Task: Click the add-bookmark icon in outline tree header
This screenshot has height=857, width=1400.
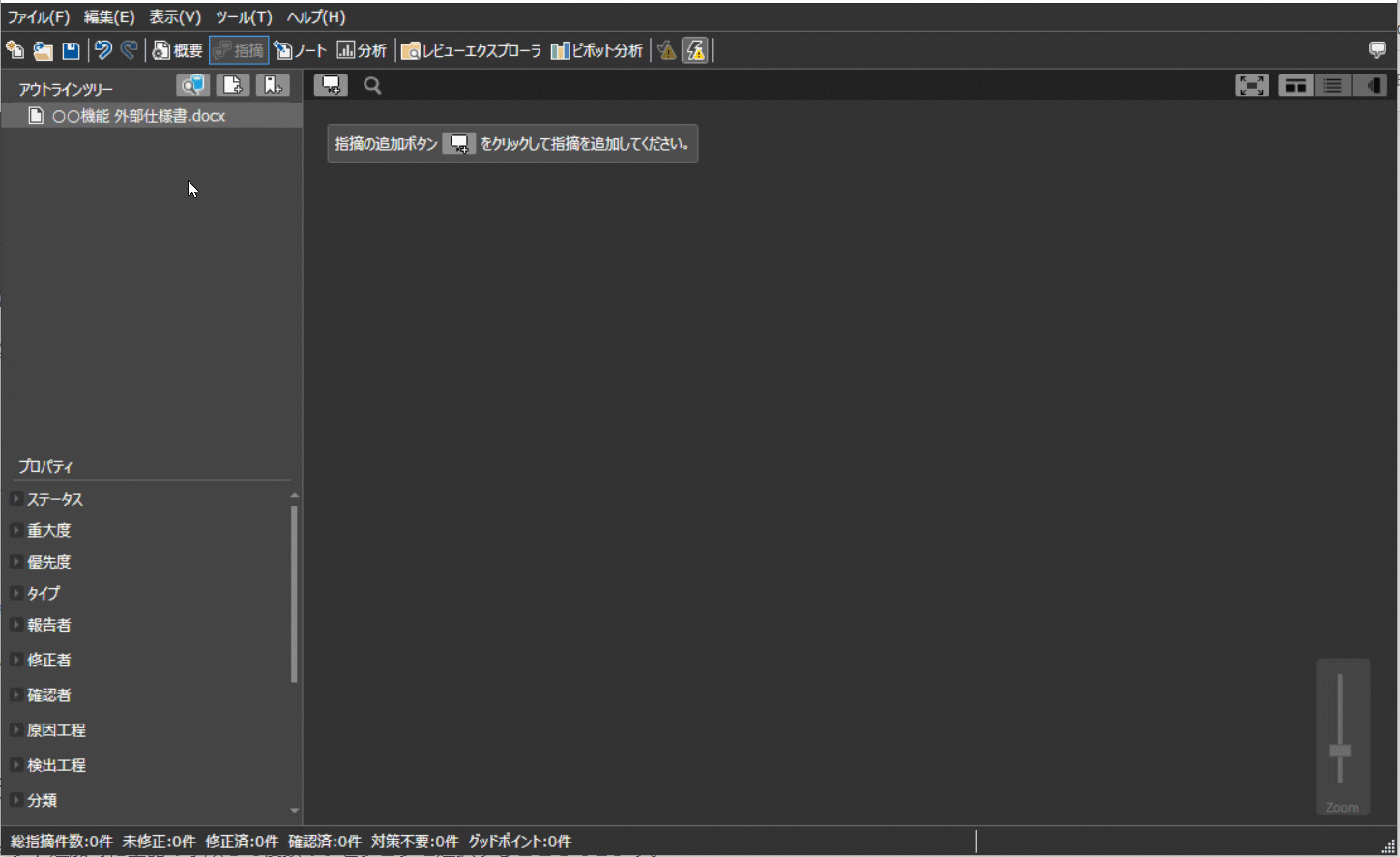Action: click(273, 86)
